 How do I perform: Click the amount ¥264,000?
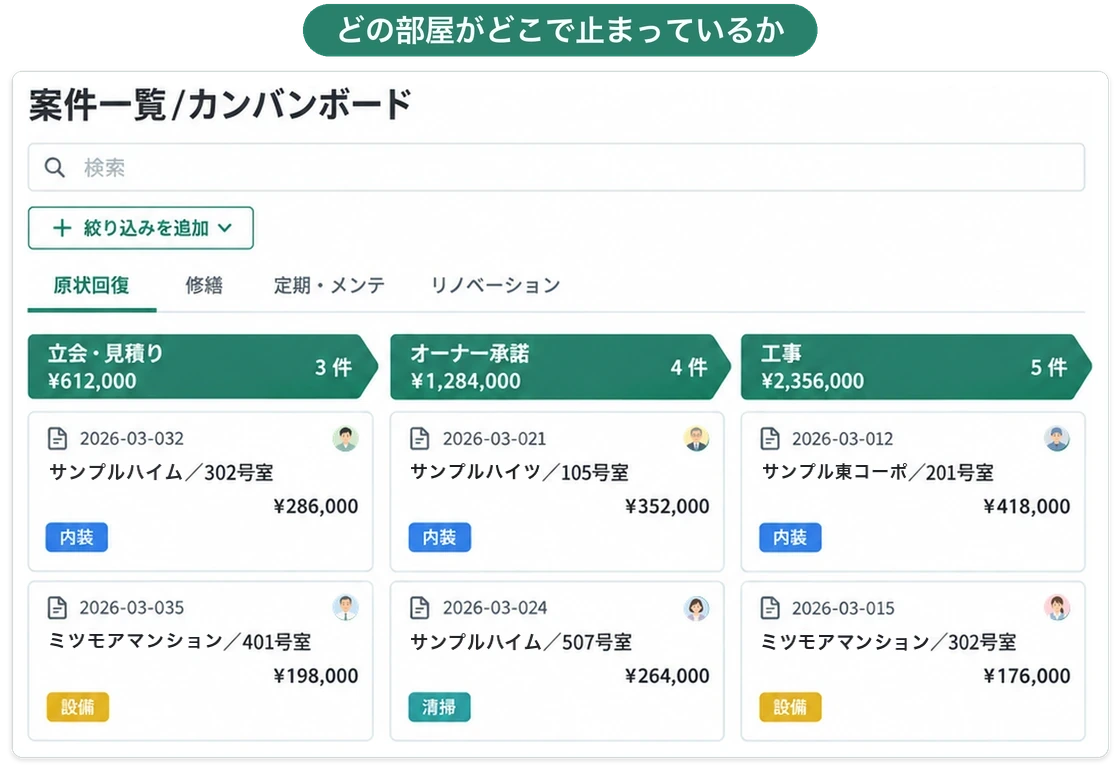667,676
